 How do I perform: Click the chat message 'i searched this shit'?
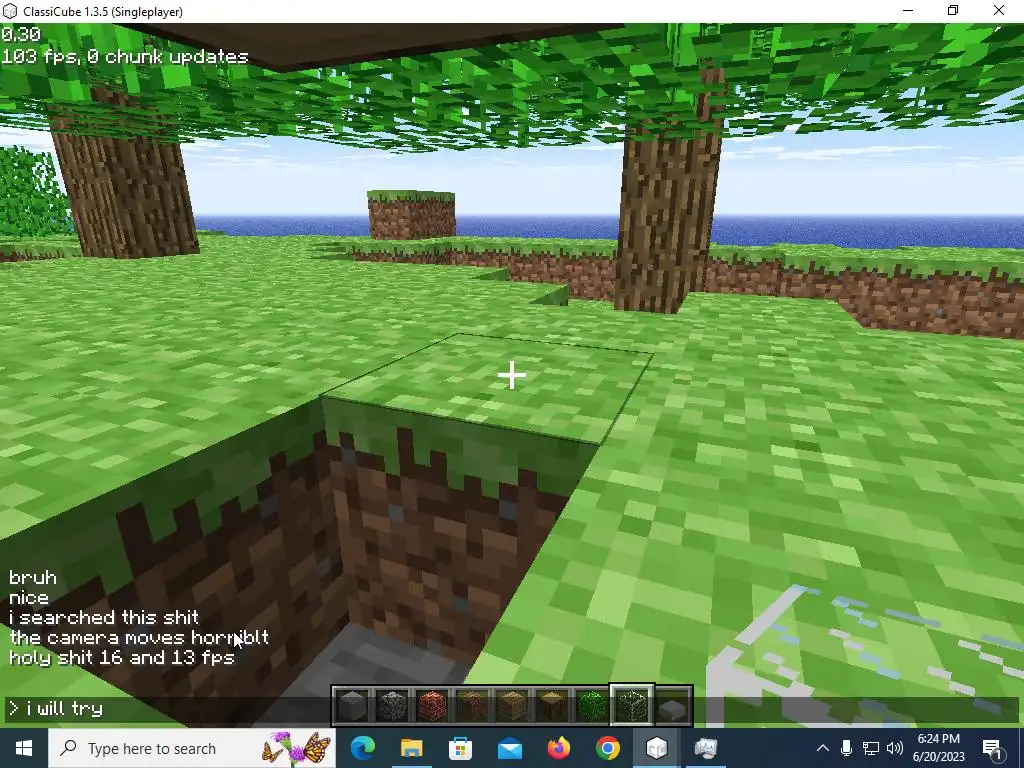pos(104,617)
